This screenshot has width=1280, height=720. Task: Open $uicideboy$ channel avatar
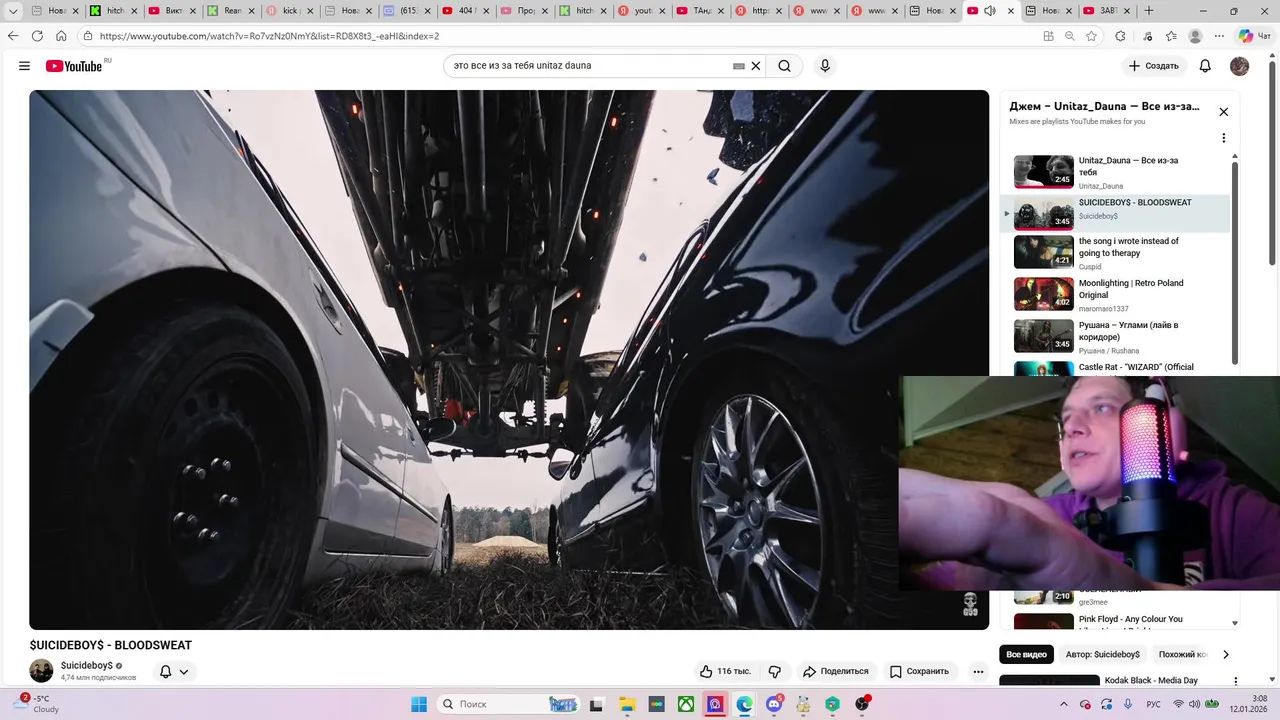coord(41,671)
